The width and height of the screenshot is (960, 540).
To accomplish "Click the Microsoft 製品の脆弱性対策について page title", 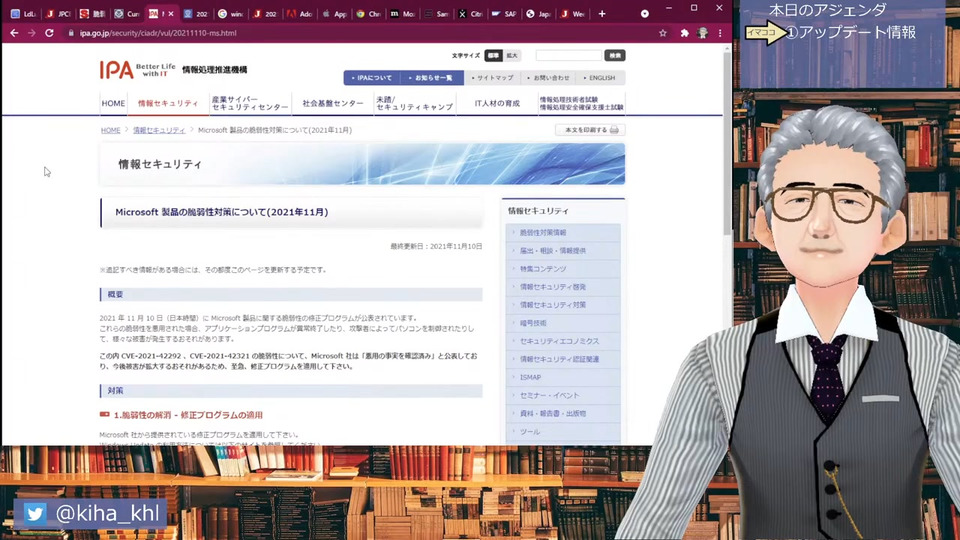I will pos(222,212).
